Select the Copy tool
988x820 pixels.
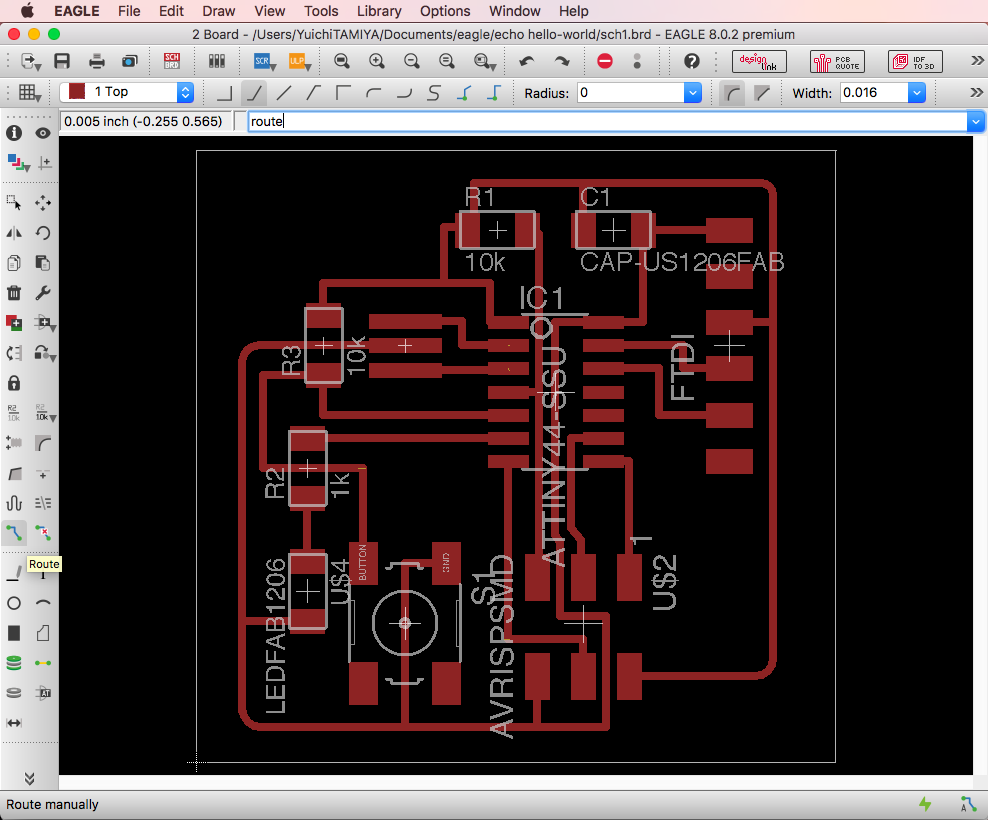[14, 263]
